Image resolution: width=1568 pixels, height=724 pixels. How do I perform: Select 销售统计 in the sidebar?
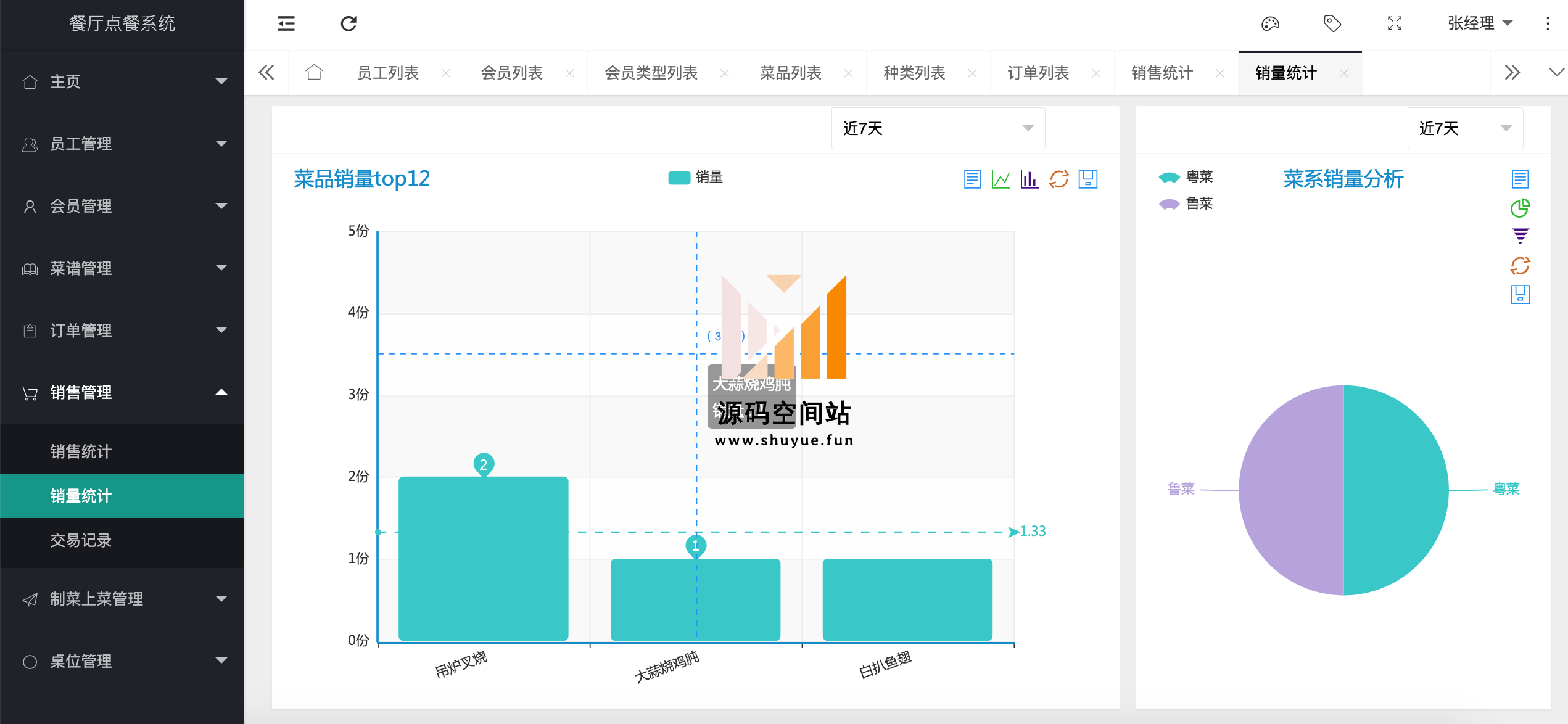81,451
